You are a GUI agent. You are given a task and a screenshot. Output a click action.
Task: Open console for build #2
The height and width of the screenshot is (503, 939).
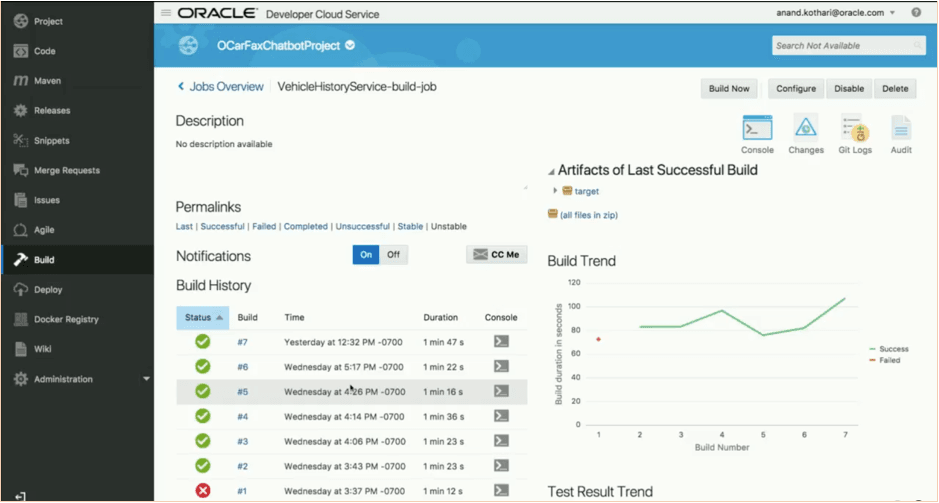[501, 465]
